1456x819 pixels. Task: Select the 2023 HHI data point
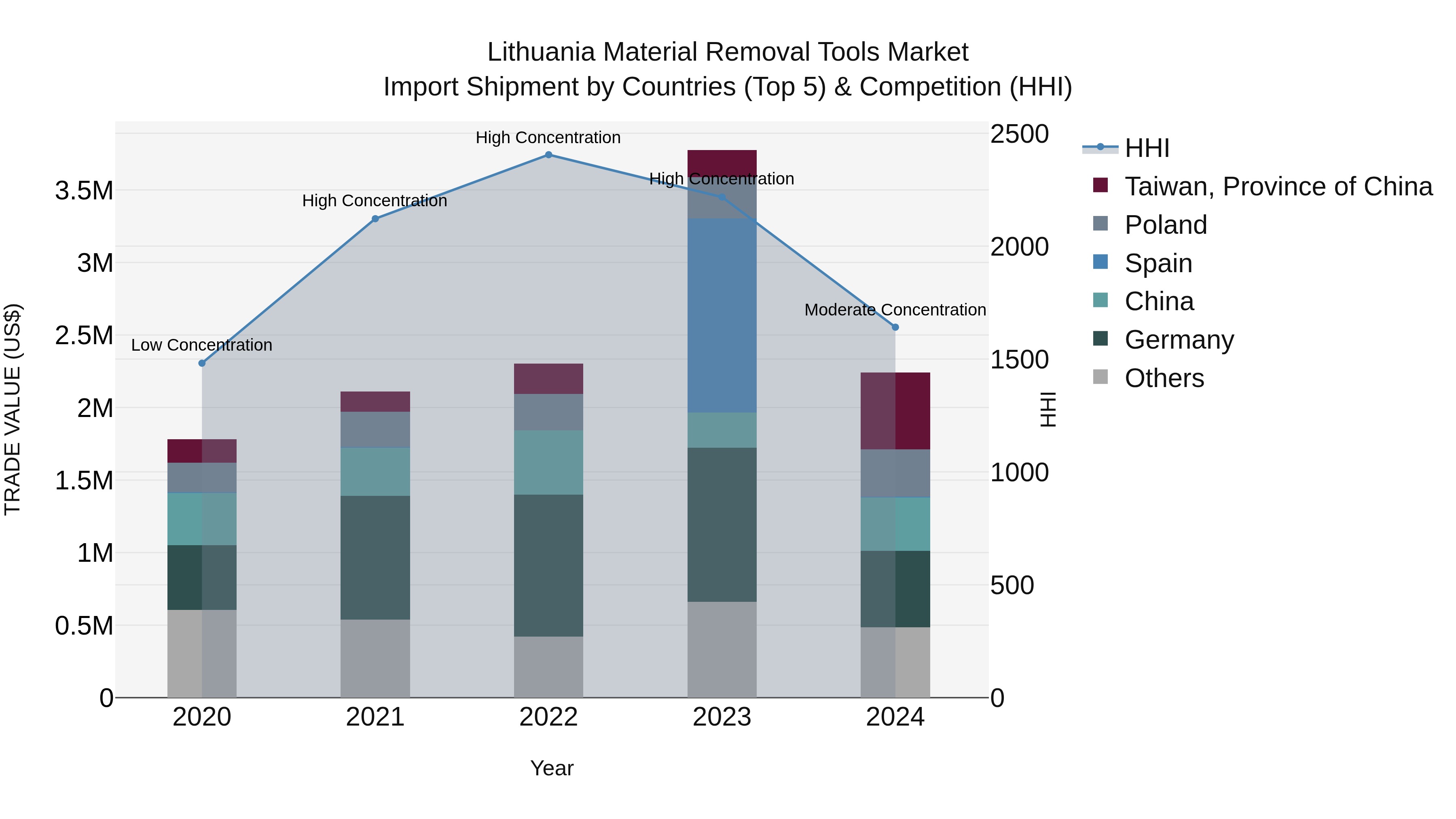tap(722, 197)
